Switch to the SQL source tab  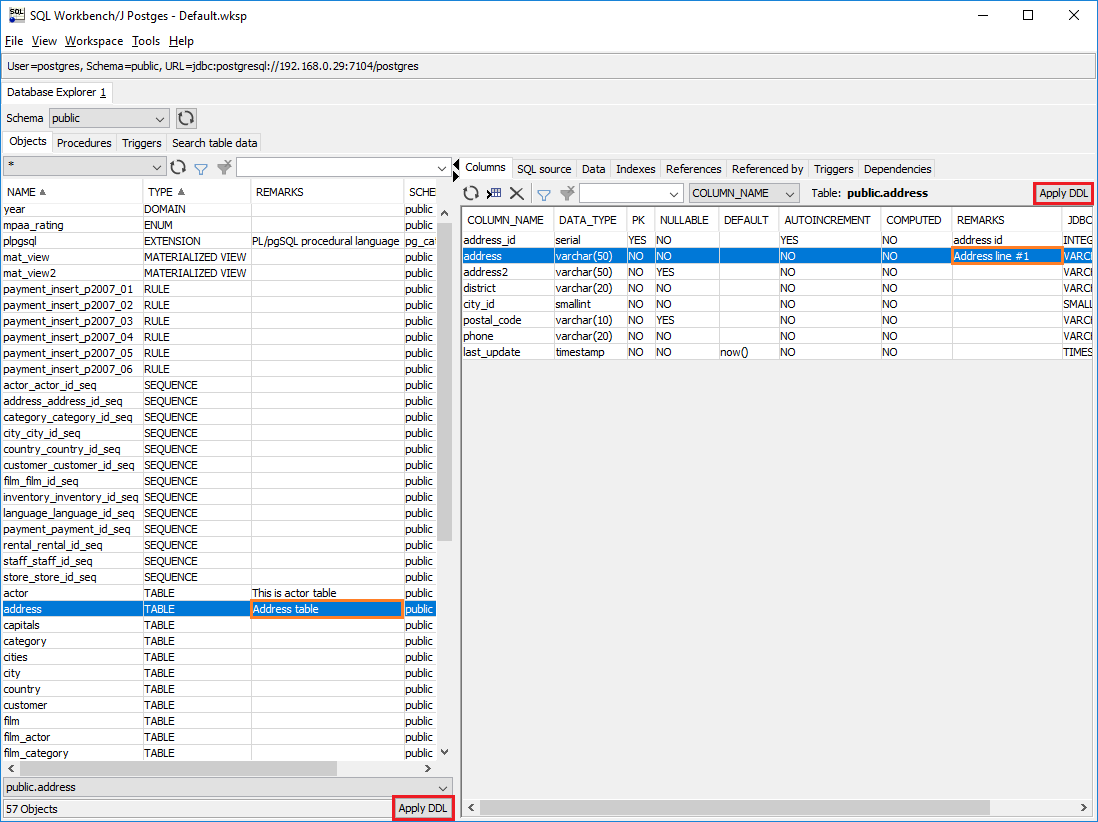544,169
